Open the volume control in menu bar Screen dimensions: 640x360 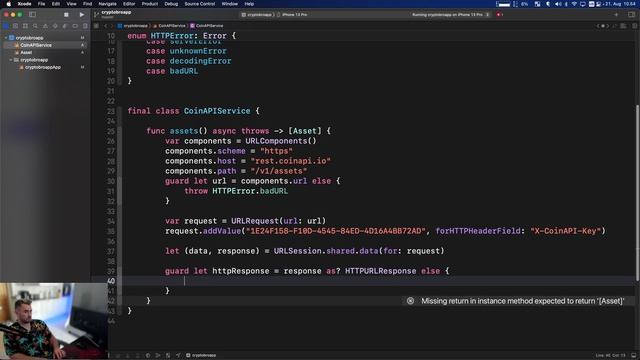pyautogui.click(x=558, y=4)
